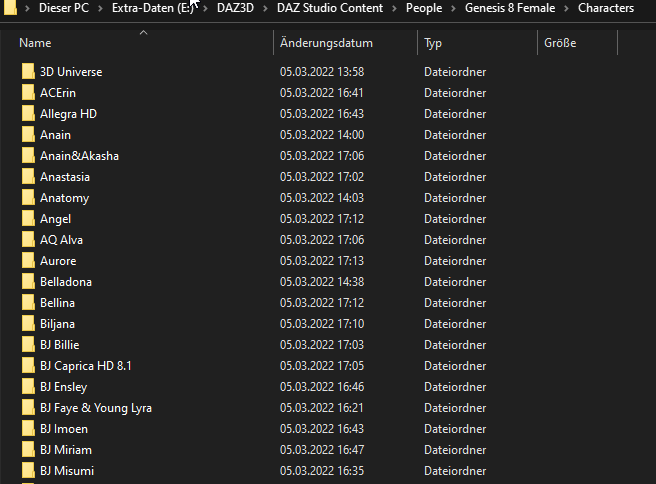Click the Allegra HD folder icon

point(28,113)
